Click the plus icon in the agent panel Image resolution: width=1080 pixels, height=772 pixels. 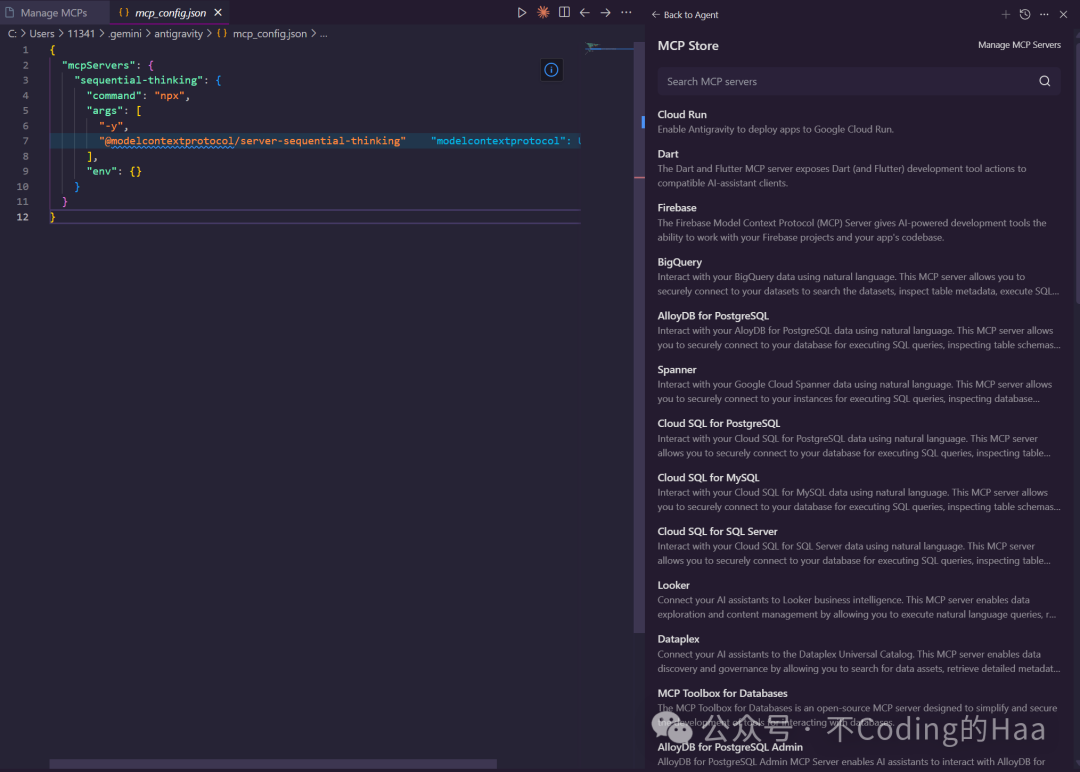(x=1005, y=14)
